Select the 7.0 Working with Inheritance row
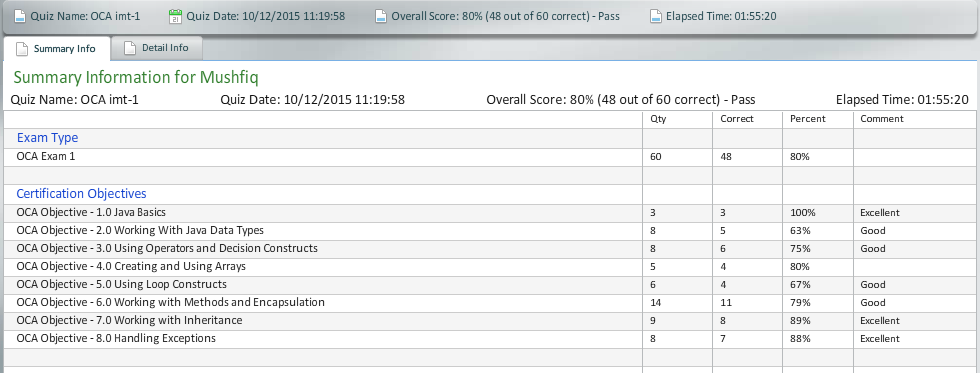The height and width of the screenshot is (373, 980). click(x=490, y=321)
